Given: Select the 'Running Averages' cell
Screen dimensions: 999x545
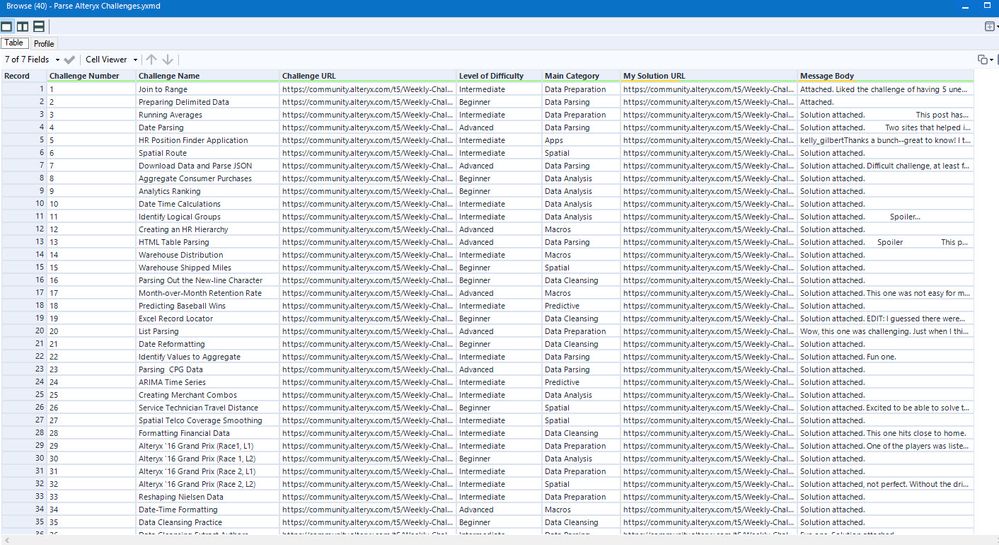Looking at the screenshot, I should click(208, 115).
